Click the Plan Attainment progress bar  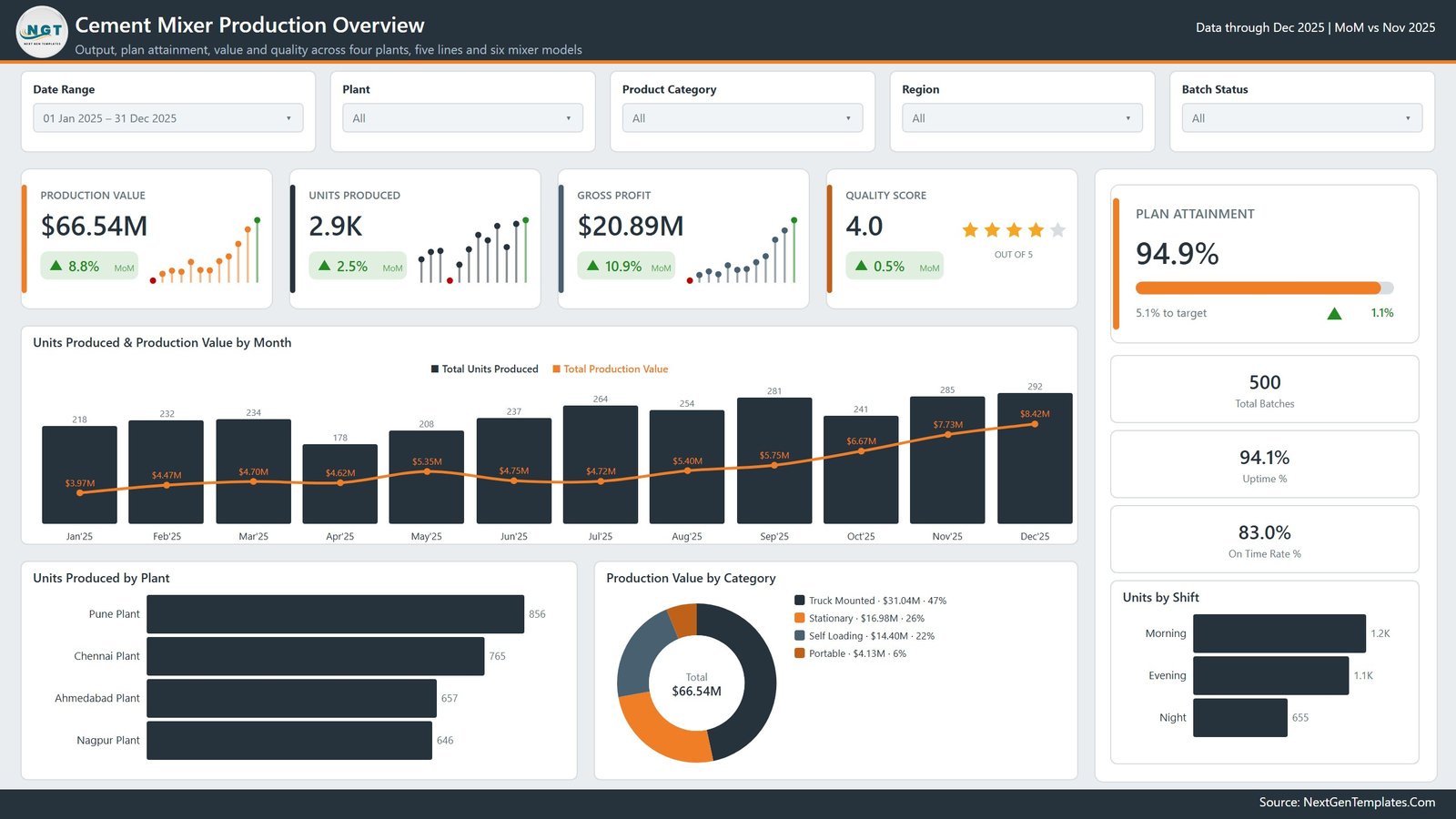1264,288
